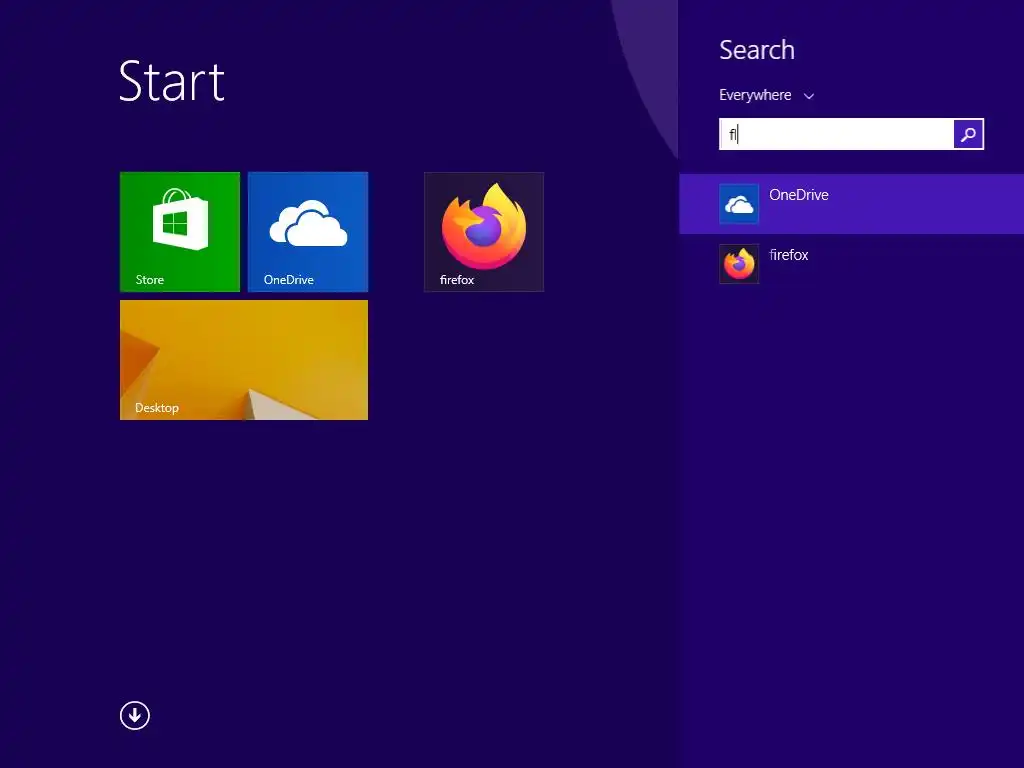The image size is (1024, 768).
Task: Select the OneDrive search result
Action: (x=852, y=204)
